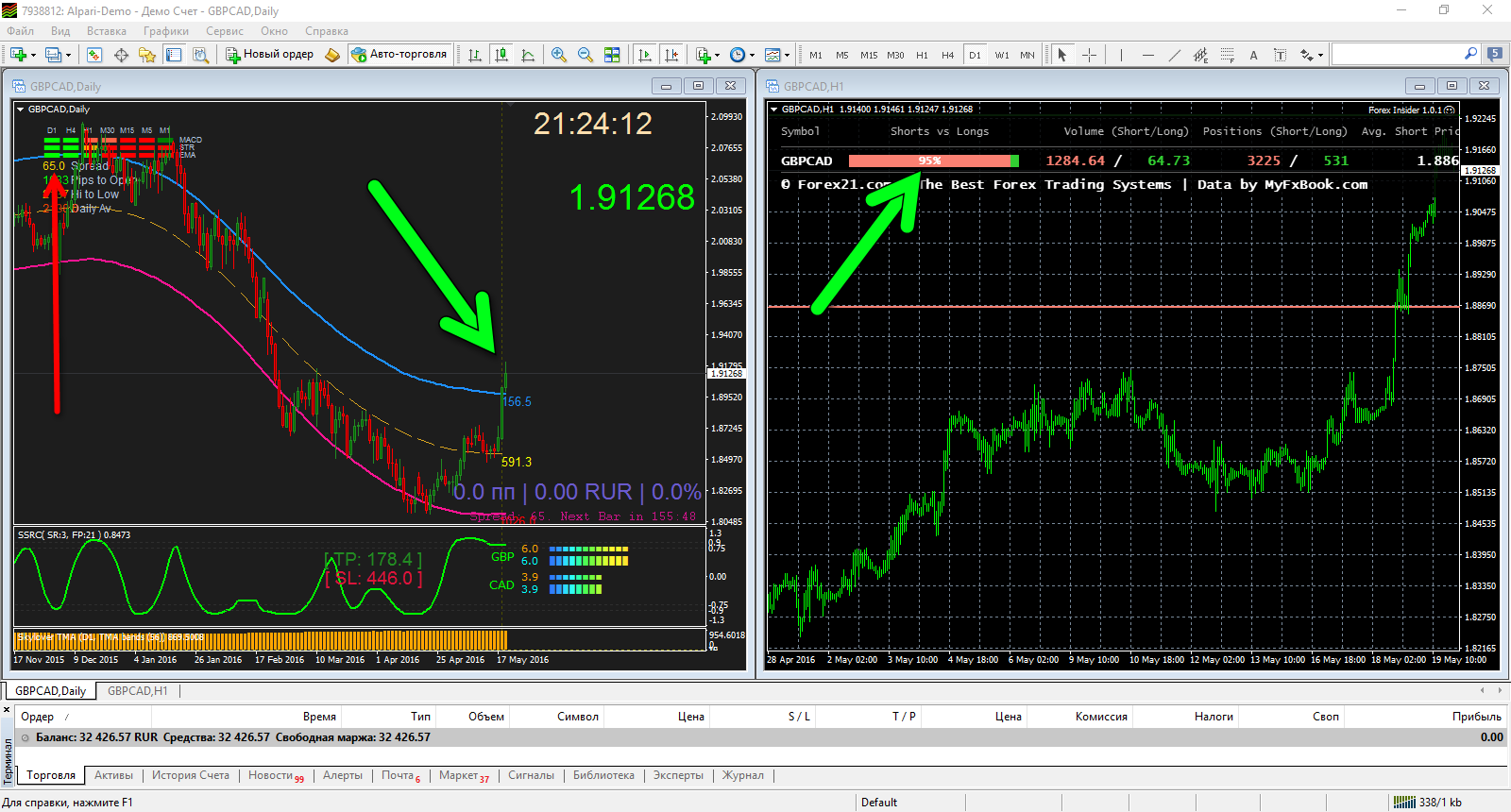Toggle chart auto scroll icon
Image resolution: width=1511 pixels, height=812 pixels.
pyautogui.click(x=645, y=55)
